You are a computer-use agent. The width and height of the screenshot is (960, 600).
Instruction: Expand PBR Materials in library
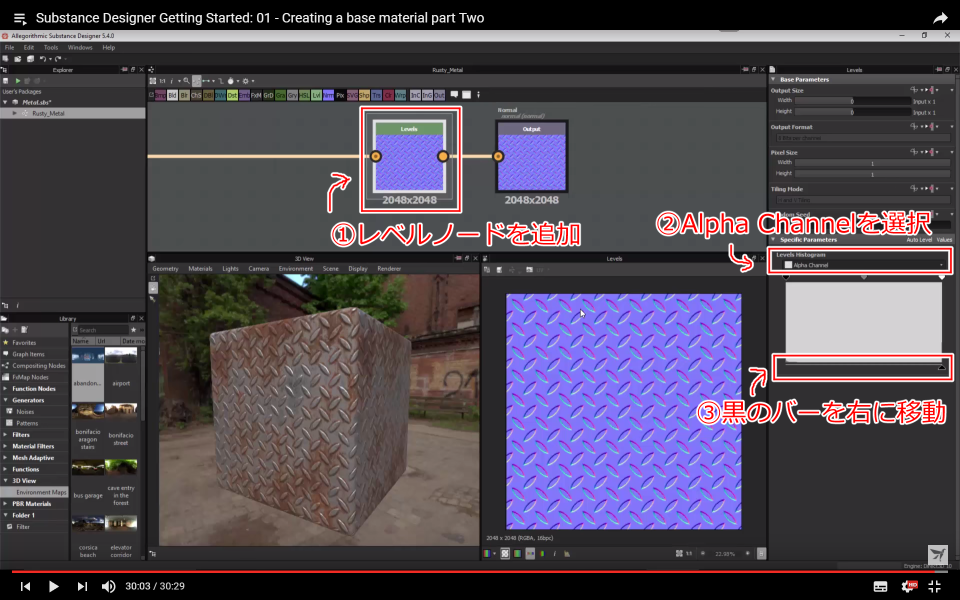point(6,504)
